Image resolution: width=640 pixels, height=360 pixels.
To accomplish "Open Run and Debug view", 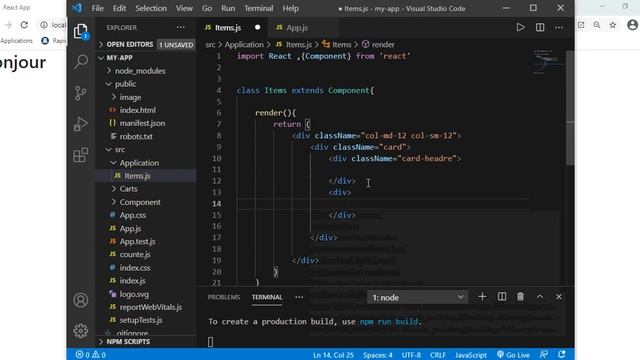I will pos(81,124).
